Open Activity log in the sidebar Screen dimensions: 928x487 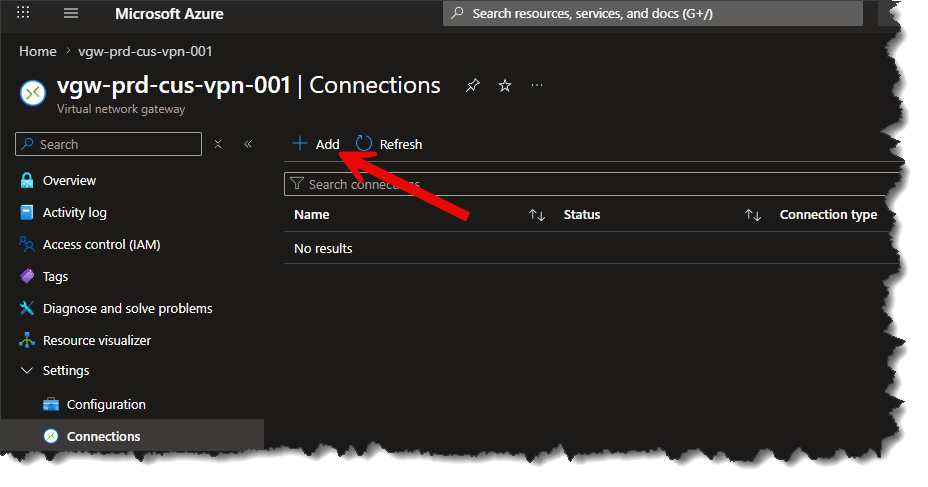[75, 212]
